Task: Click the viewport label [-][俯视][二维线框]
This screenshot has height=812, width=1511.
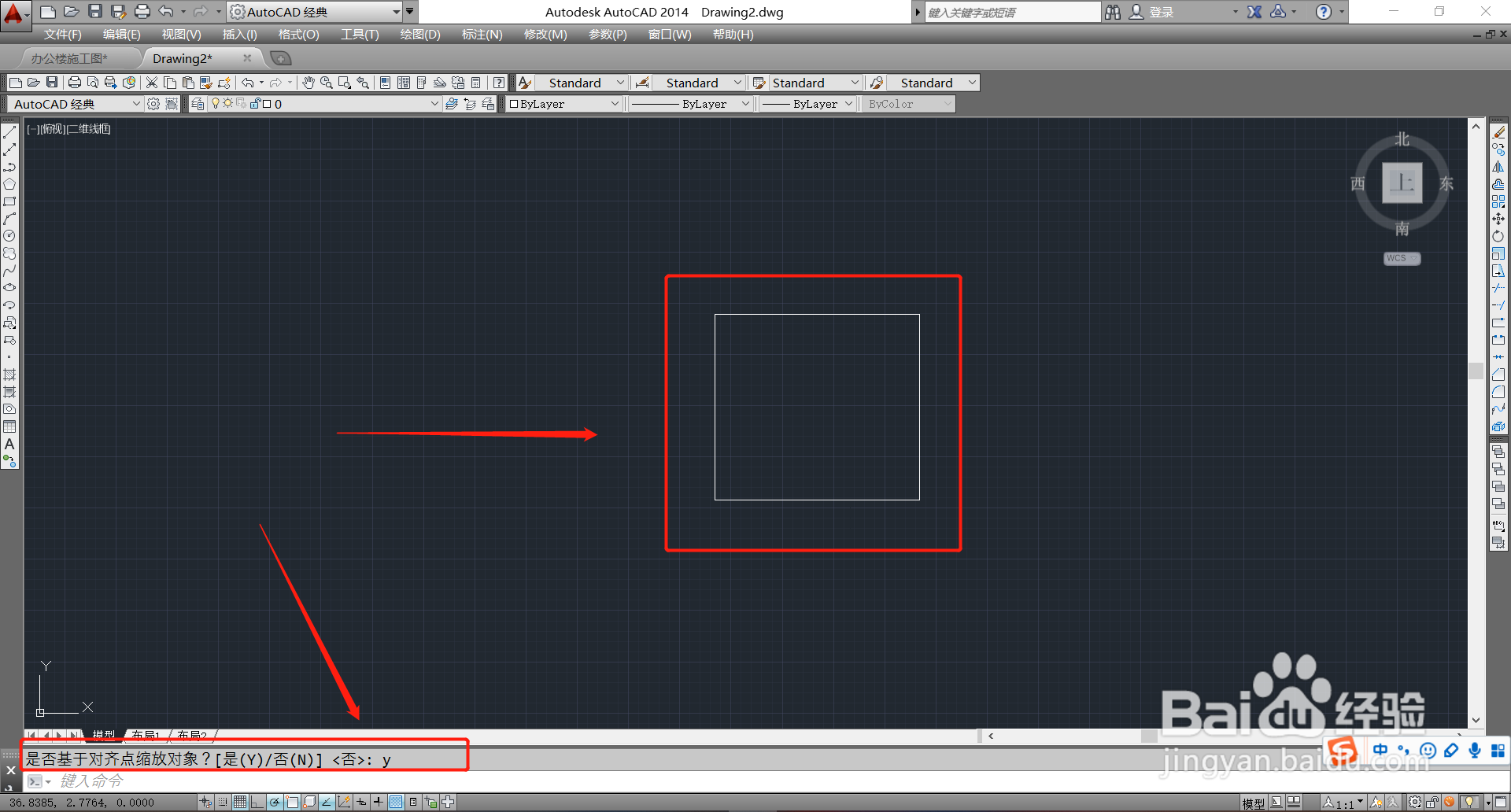Action: click(x=68, y=129)
